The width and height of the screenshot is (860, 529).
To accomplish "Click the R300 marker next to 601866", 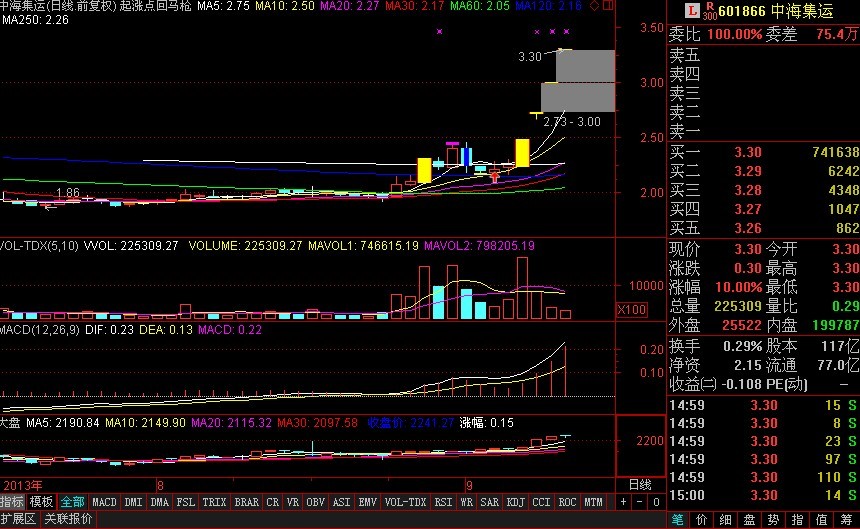I will point(709,10).
